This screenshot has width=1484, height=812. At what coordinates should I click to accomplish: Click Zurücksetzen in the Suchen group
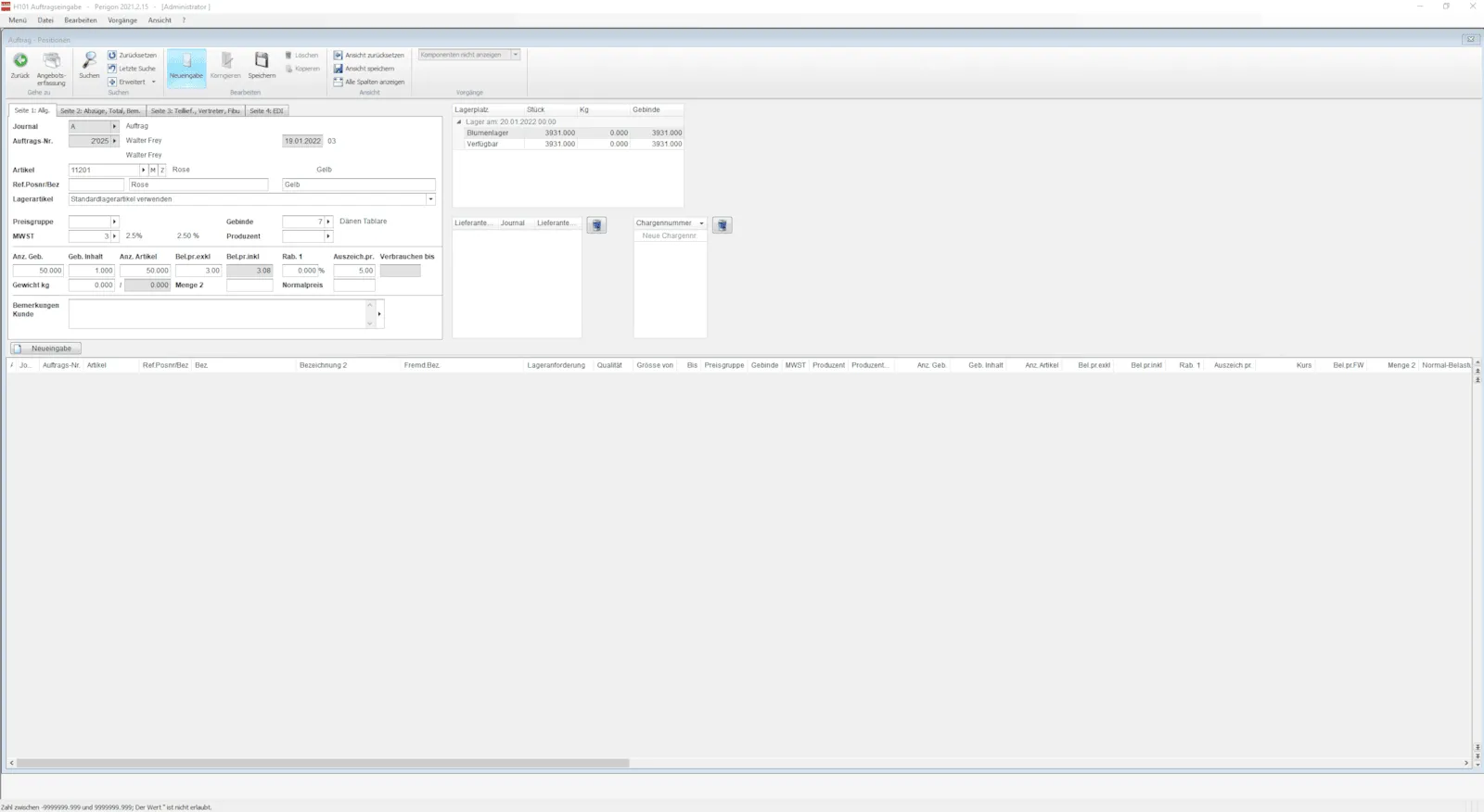pyautogui.click(x=133, y=56)
